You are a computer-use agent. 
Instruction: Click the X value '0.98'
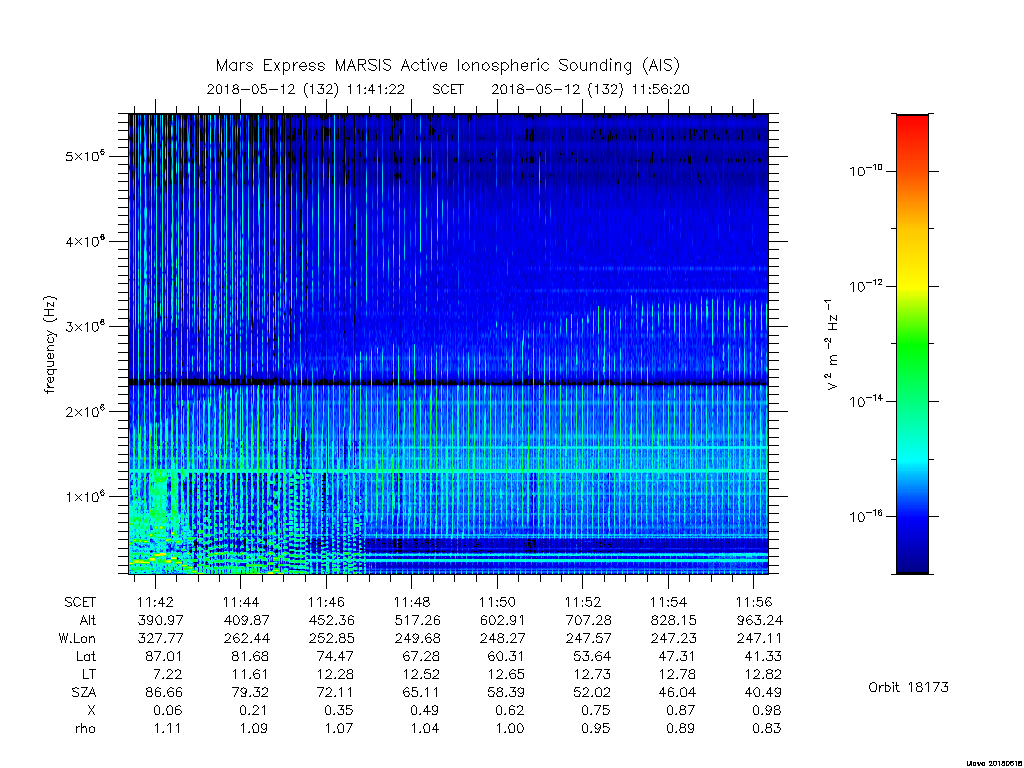[x=767, y=710]
